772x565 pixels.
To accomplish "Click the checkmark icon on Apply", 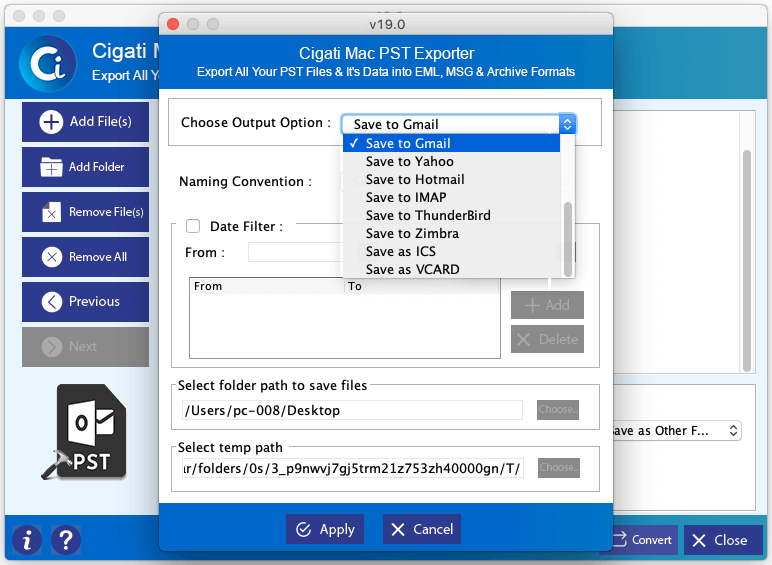I will click(x=303, y=530).
